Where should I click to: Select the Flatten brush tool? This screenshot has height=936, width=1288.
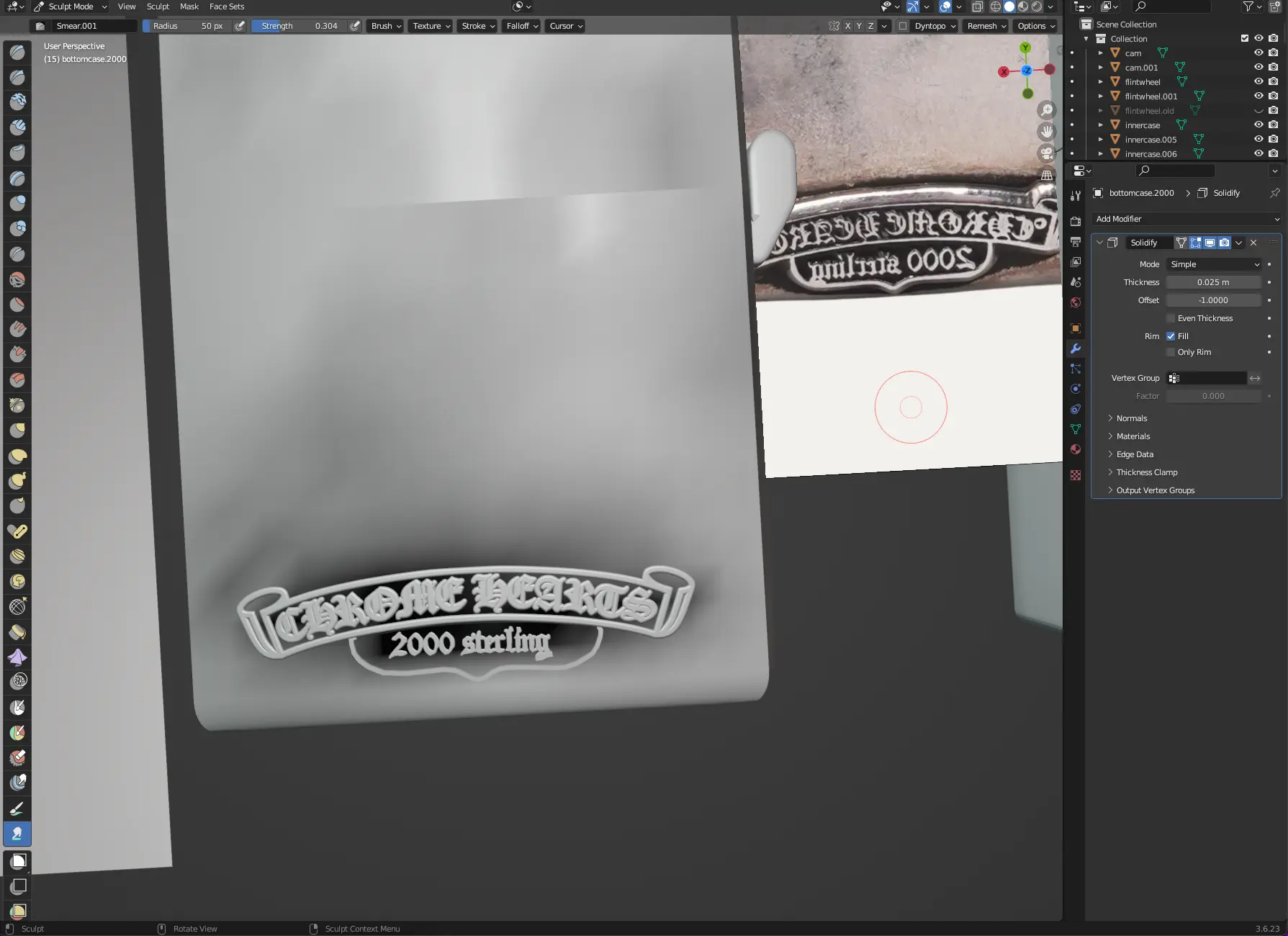point(17,304)
